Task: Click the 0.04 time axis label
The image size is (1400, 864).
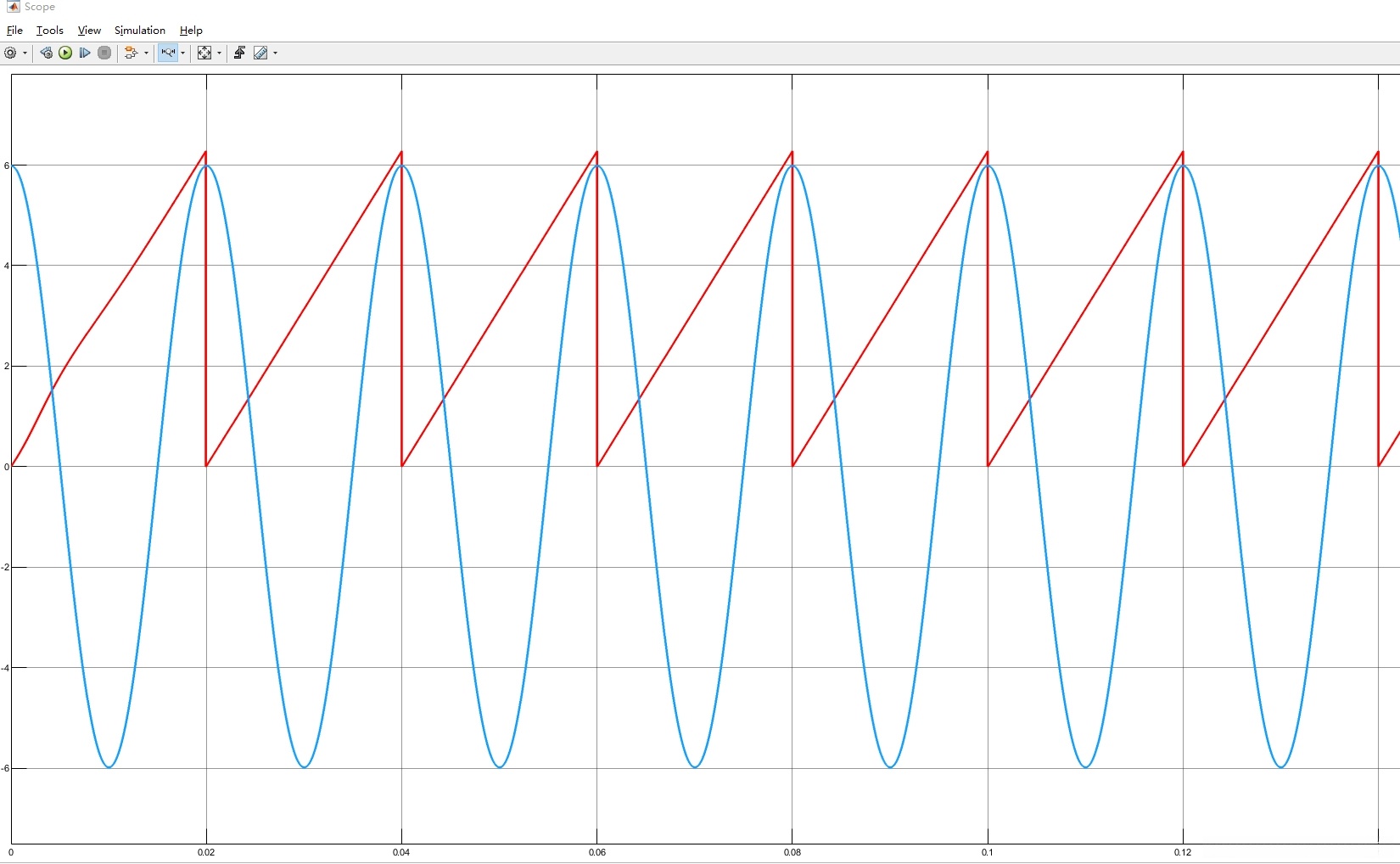Action: [x=401, y=852]
